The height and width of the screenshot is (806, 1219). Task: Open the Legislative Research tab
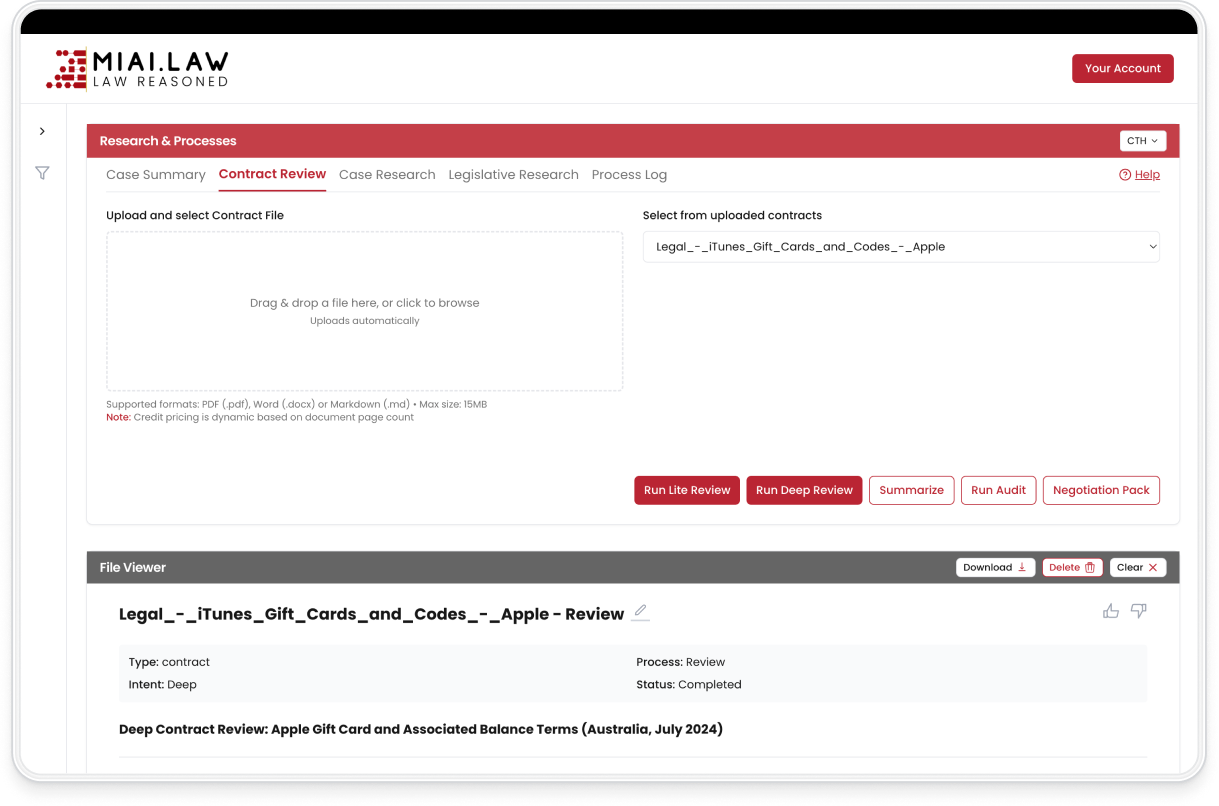513,174
